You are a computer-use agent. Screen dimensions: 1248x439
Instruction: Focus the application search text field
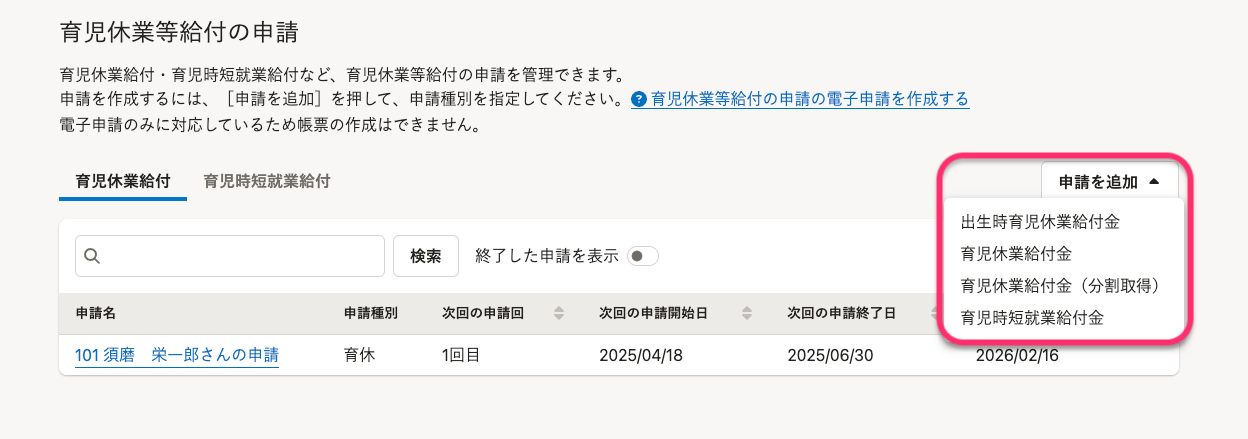[230, 256]
